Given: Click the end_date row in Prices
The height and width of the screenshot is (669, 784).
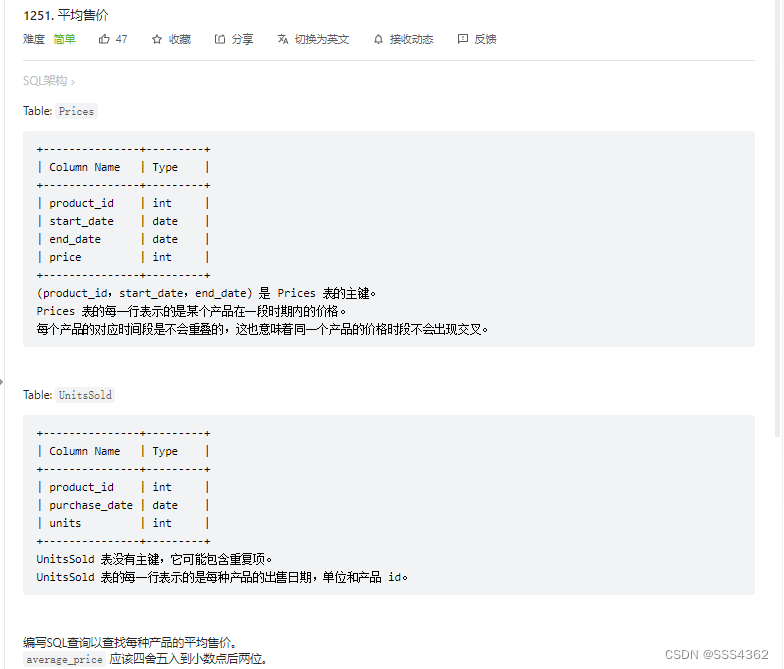Looking at the screenshot, I should pyautogui.click(x=123, y=239).
